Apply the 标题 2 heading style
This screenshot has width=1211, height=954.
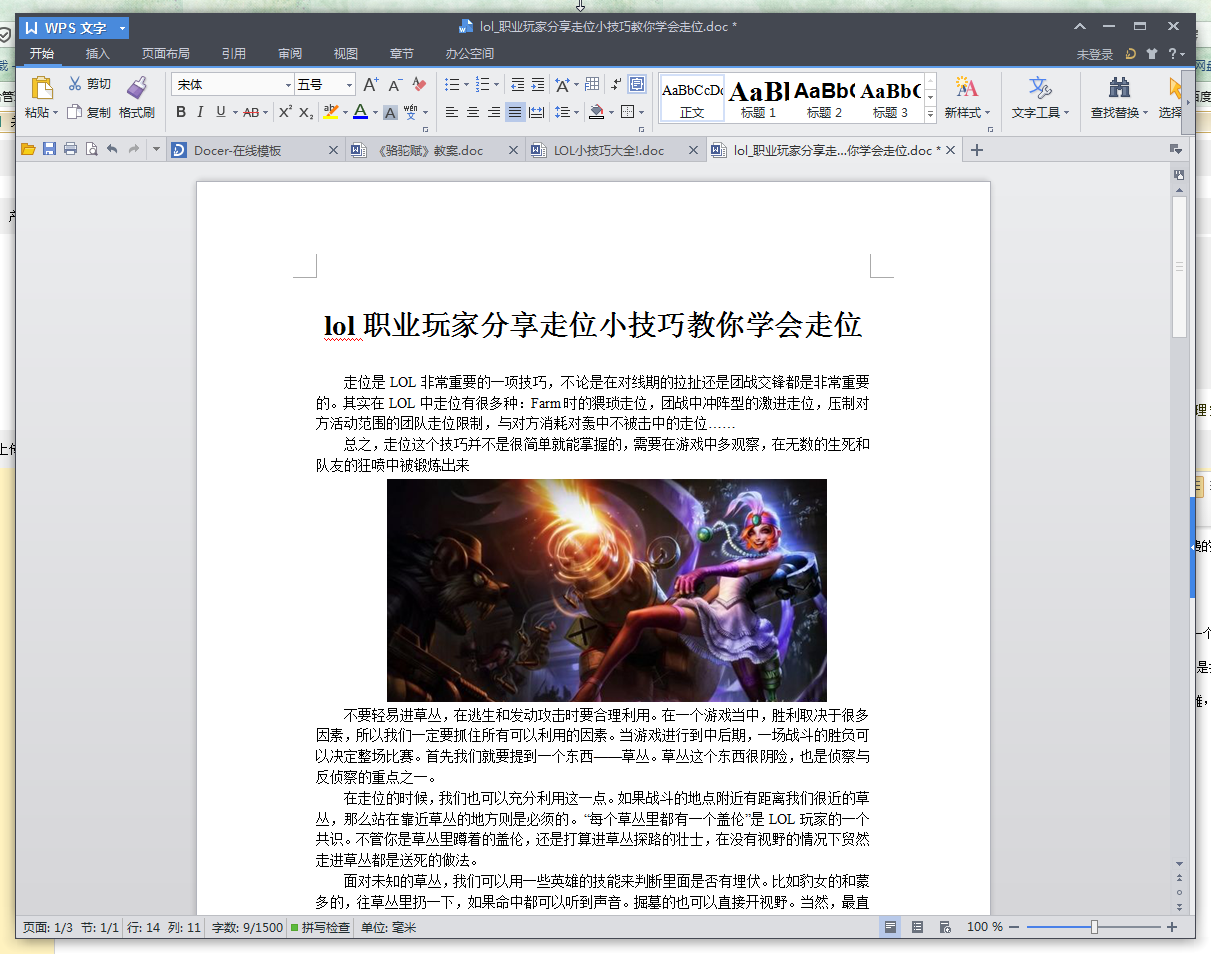tap(824, 98)
